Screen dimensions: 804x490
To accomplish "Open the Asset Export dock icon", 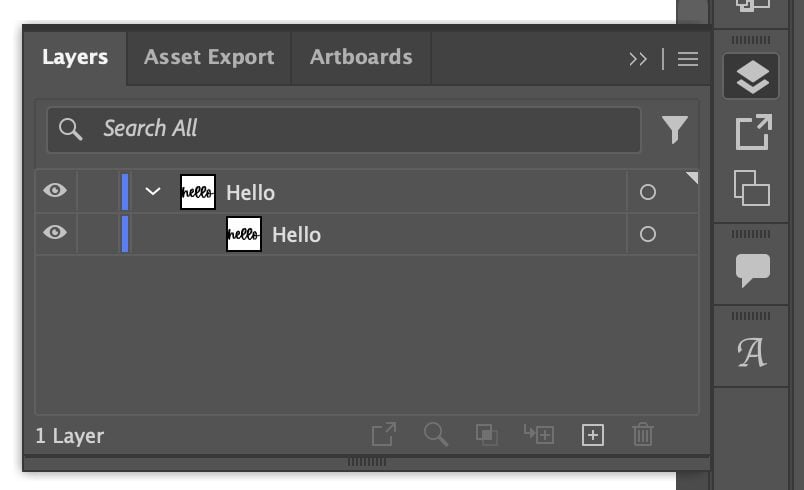I will pos(753,132).
